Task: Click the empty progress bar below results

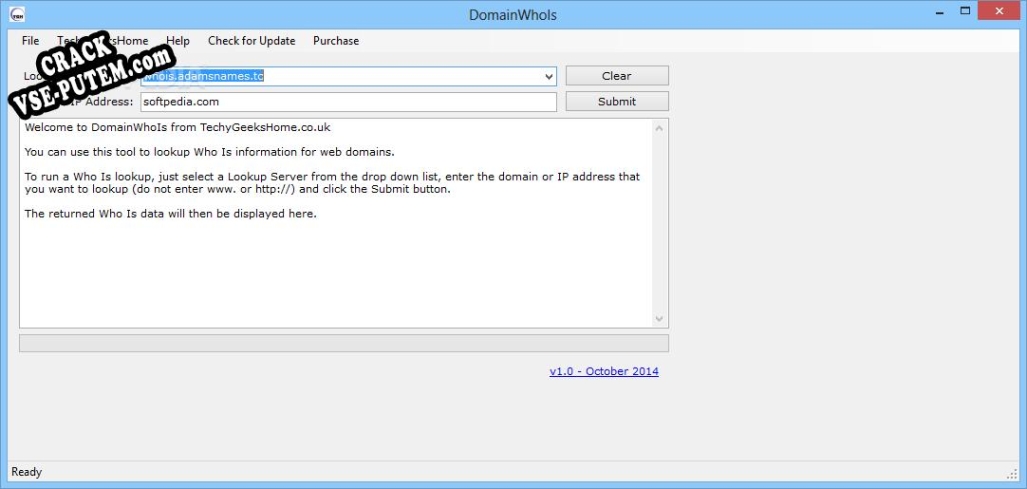Action: coord(343,343)
